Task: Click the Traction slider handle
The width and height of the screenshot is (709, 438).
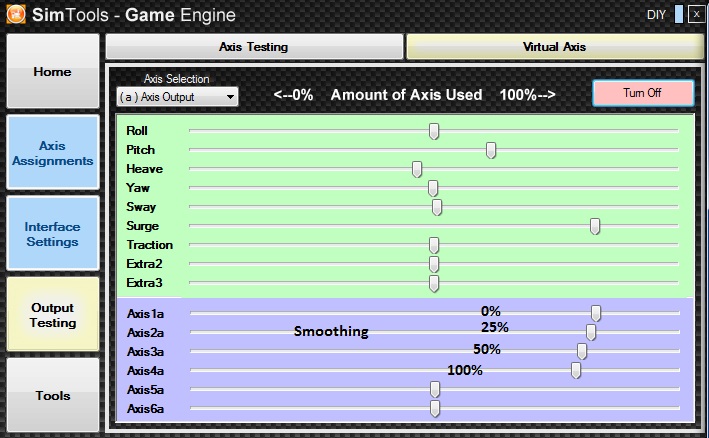Action: pyautogui.click(x=434, y=245)
